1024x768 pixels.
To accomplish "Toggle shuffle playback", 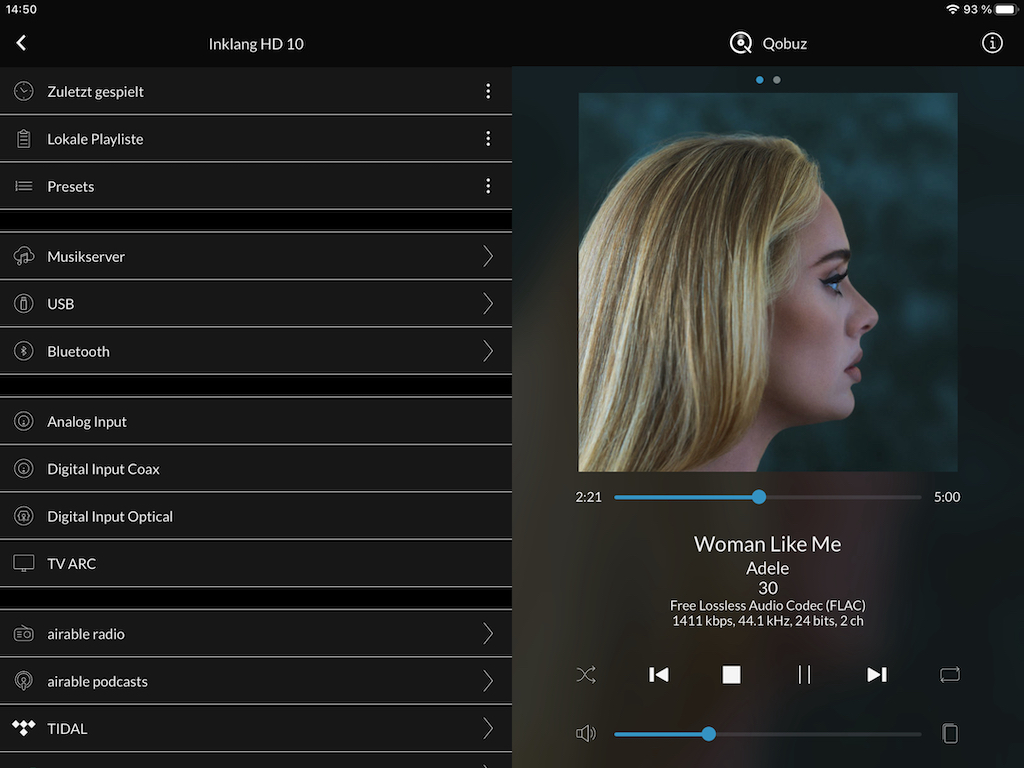I will click(586, 675).
